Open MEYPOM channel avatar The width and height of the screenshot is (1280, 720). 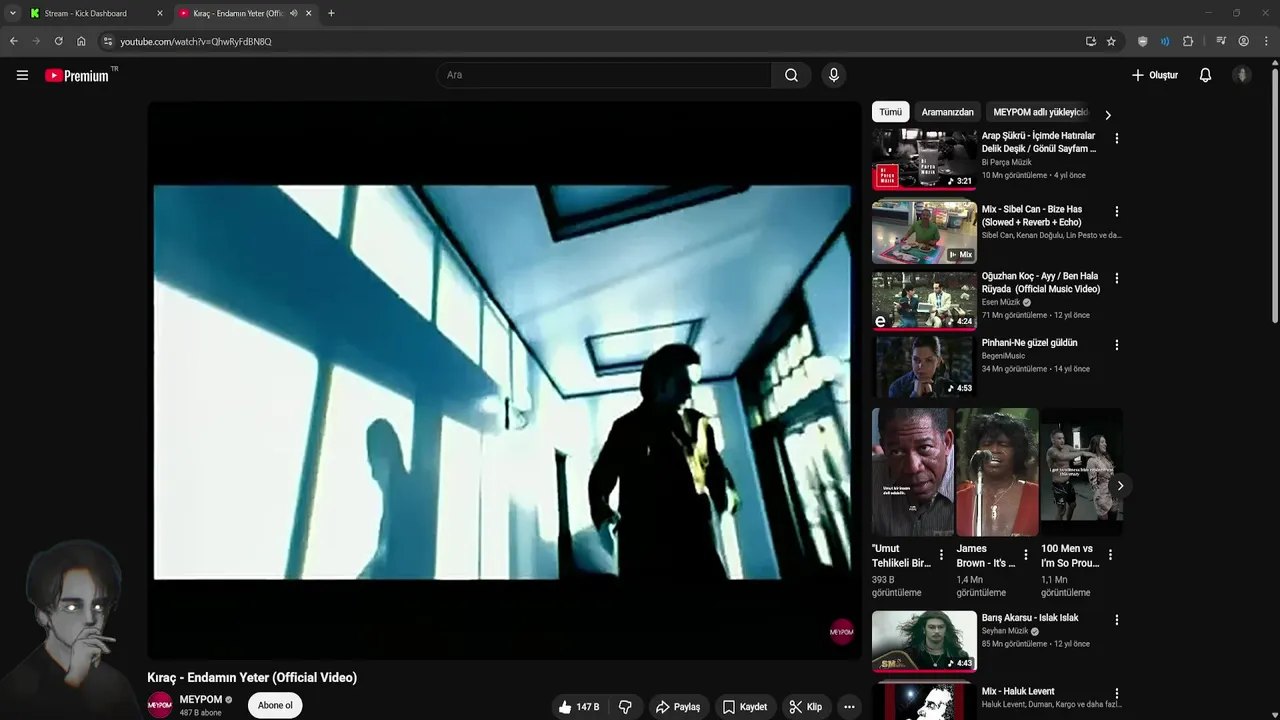click(160, 705)
